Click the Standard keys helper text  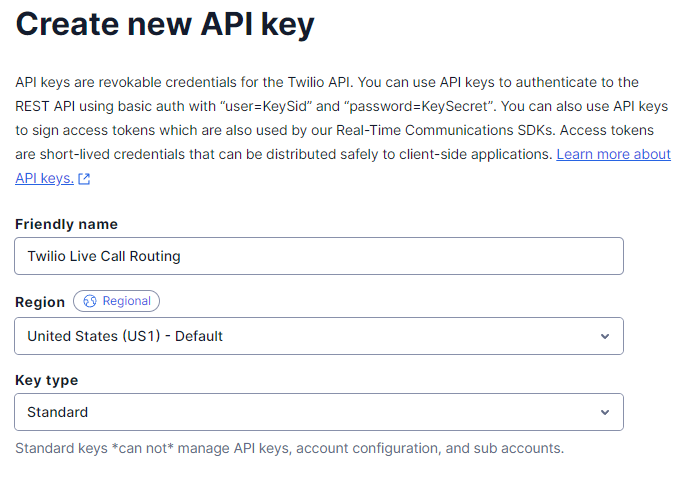pyautogui.click(x=290, y=447)
